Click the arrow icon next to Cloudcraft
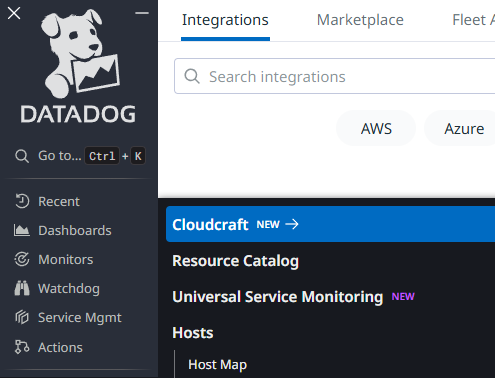Image resolution: width=495 pixels, height=378 pixels. [x=292, y=224]
